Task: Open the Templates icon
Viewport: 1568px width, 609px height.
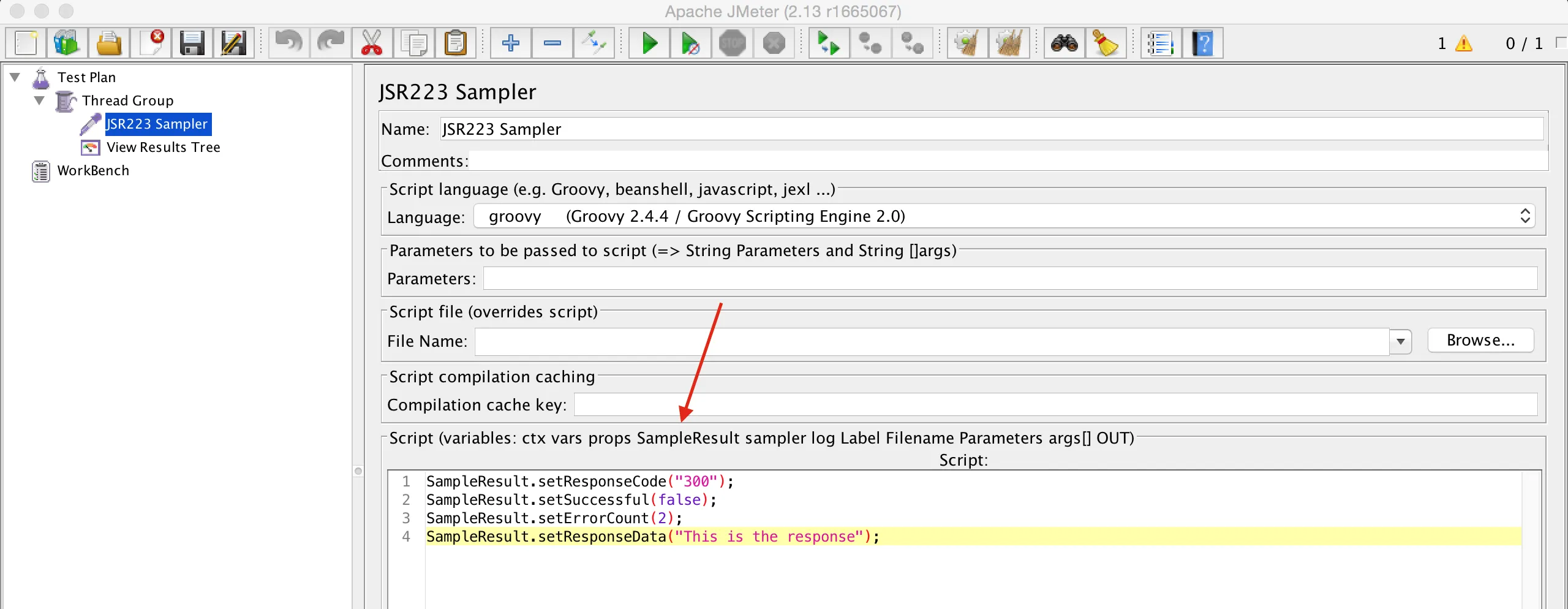Action: 67,43
